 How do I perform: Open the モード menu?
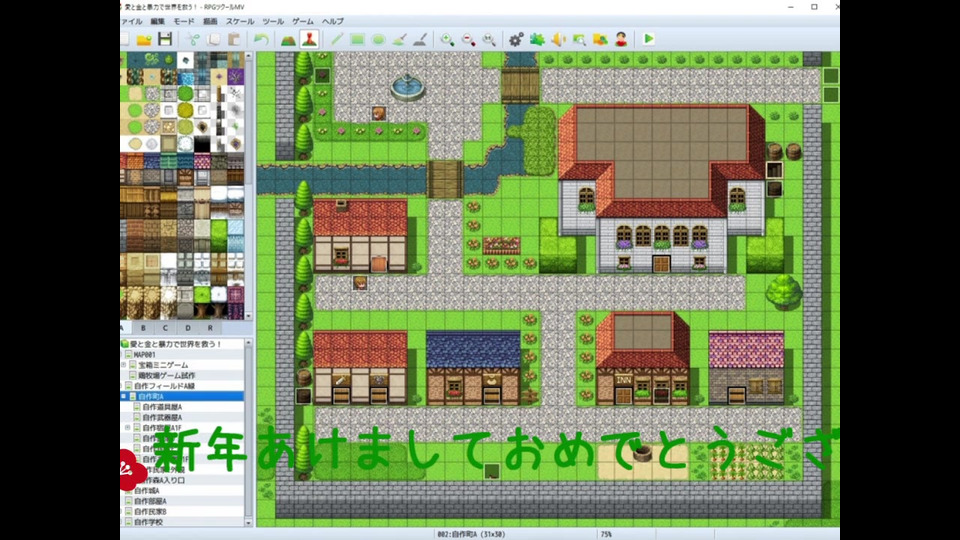(184, 21)
